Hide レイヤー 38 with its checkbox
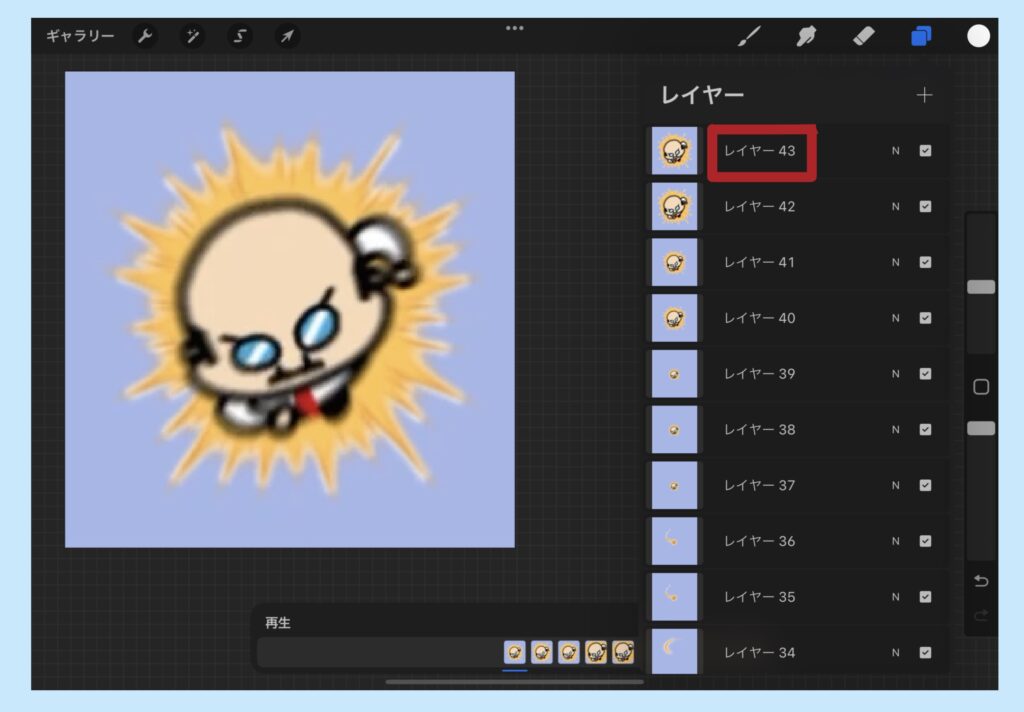 click(925, 429)
